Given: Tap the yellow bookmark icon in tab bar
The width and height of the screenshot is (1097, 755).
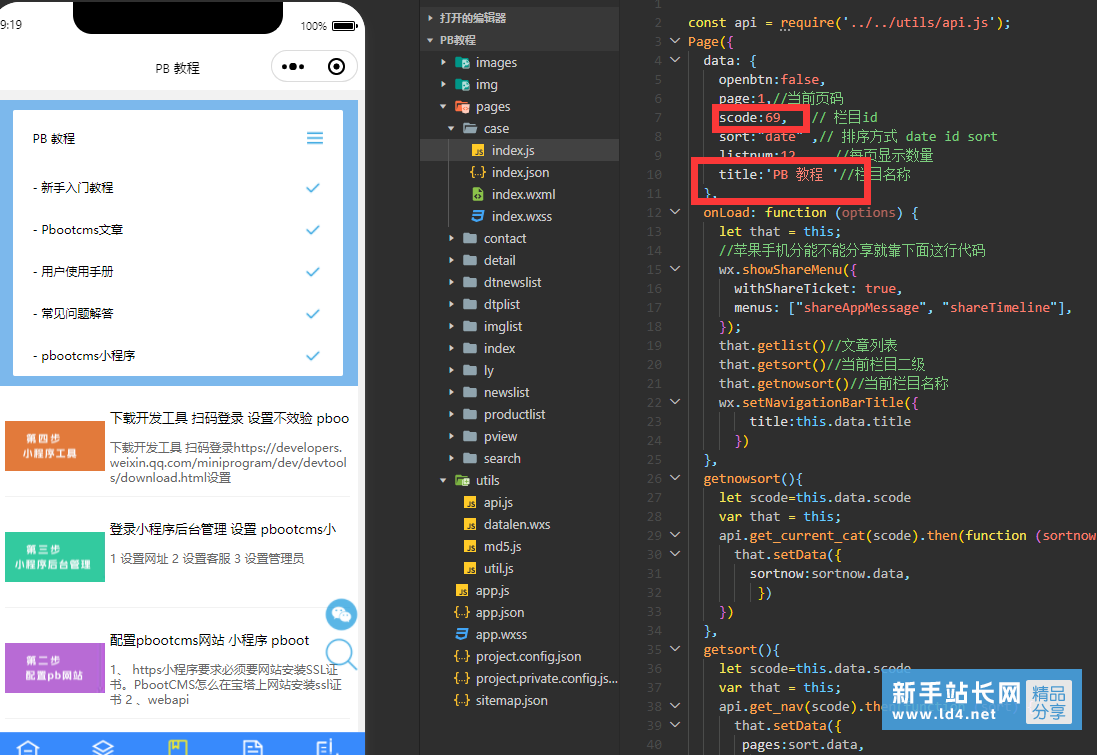Looking at the screenshot, I should [178, 747].
